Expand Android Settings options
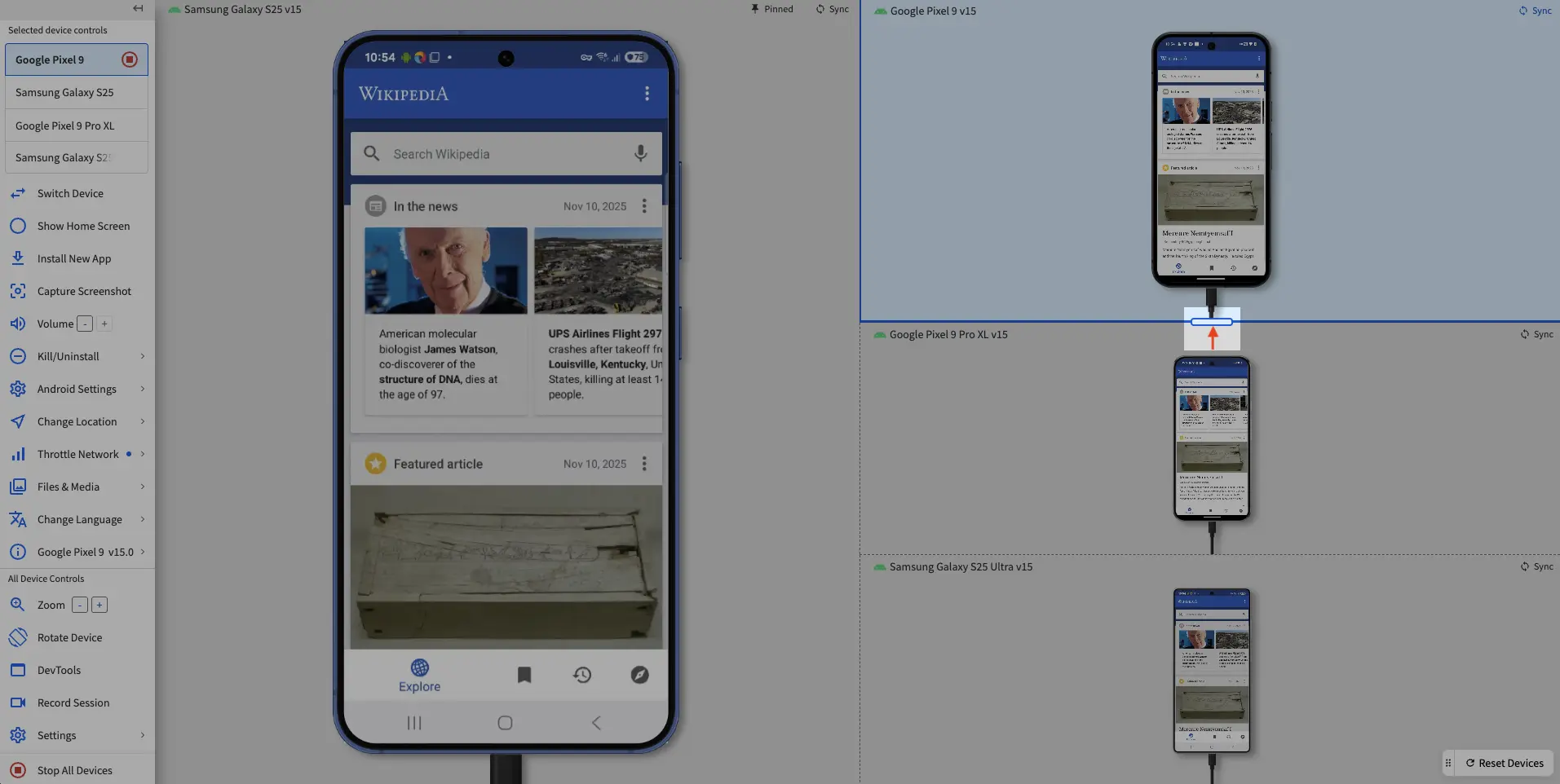The width and height of the screenshot is (1560, 784). [x=143, y=389]
